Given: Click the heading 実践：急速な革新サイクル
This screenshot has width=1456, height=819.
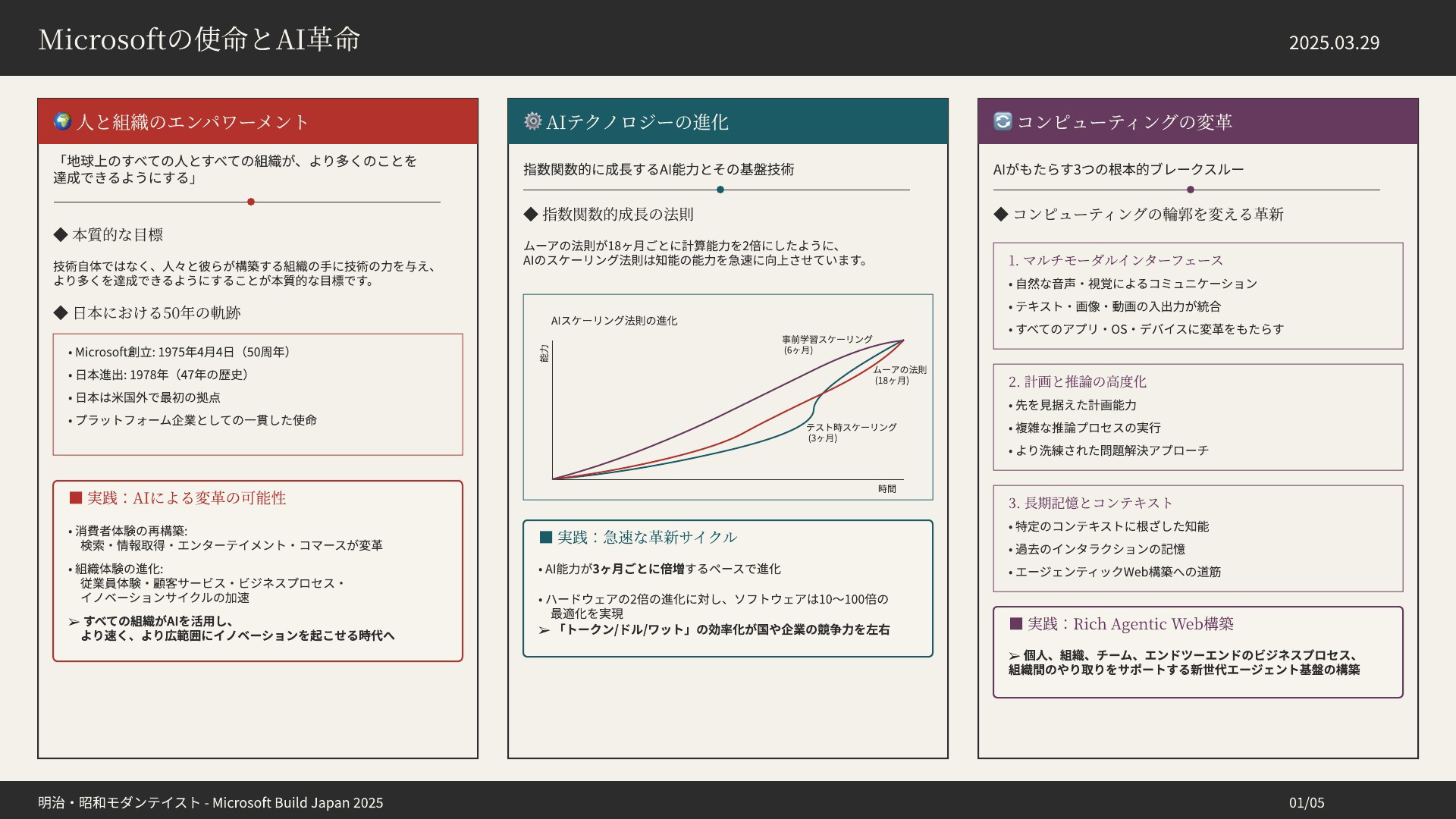Looking at the screenshot, I should [x=638, y=538].
